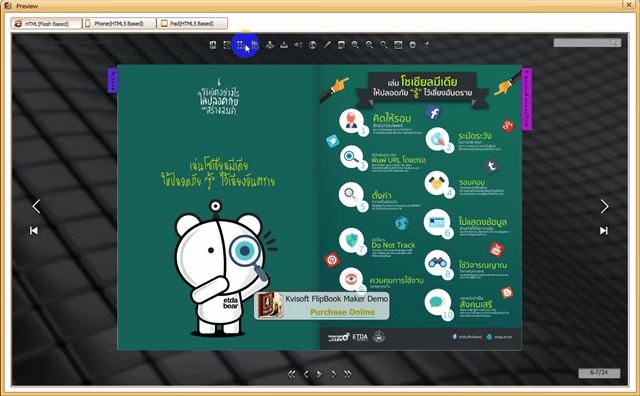Open the Purchase Online link
640x396 pixels.
342,312
